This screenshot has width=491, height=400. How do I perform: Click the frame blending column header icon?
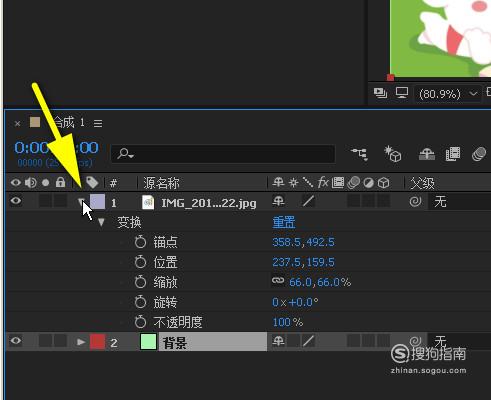(338, 182)
